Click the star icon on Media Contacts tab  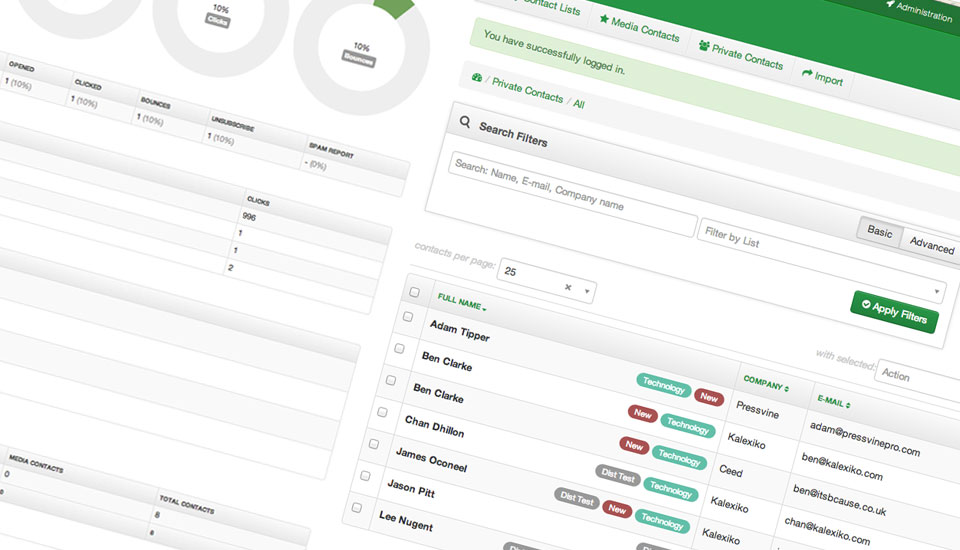[604, 20]
